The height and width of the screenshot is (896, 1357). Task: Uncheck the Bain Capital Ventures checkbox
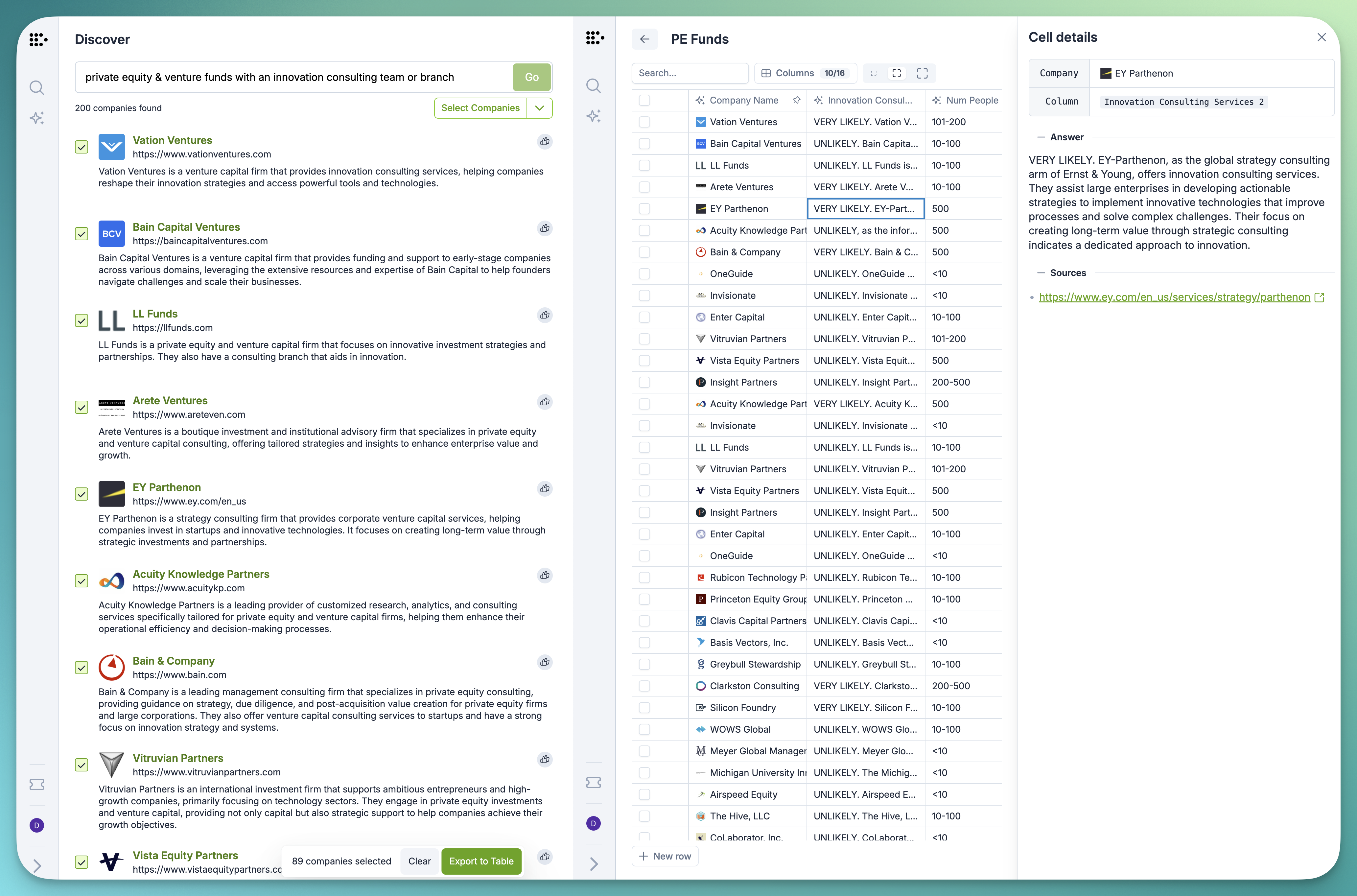82,234
